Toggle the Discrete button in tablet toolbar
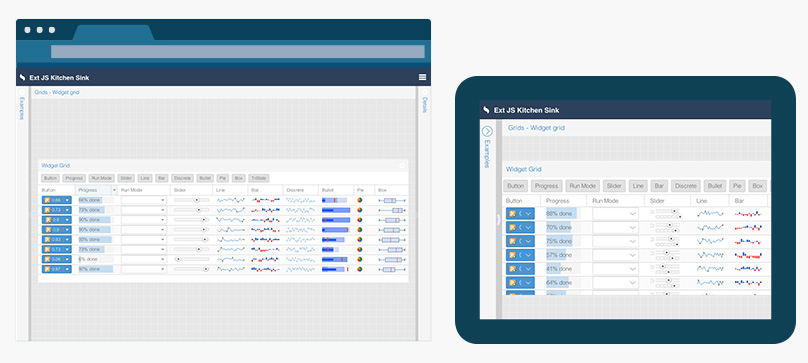 (686, 186)
